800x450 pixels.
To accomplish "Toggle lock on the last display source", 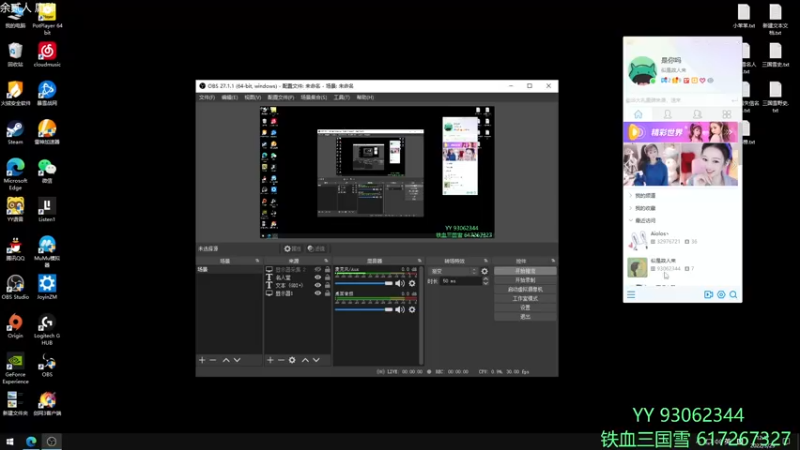I will click(x=328, y=293).
